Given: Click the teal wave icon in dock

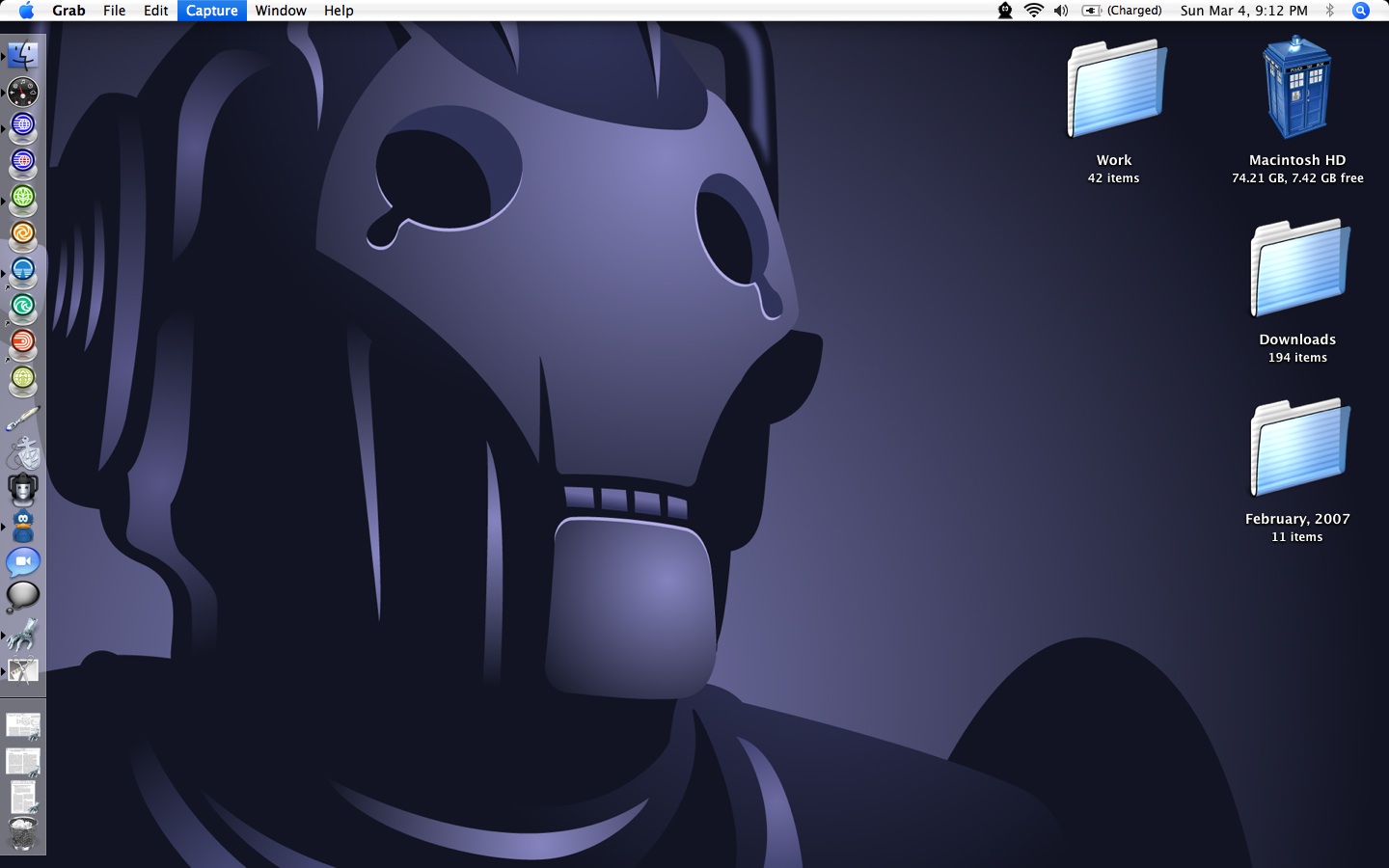Looking at the screenshot, I should coord(23,308).
